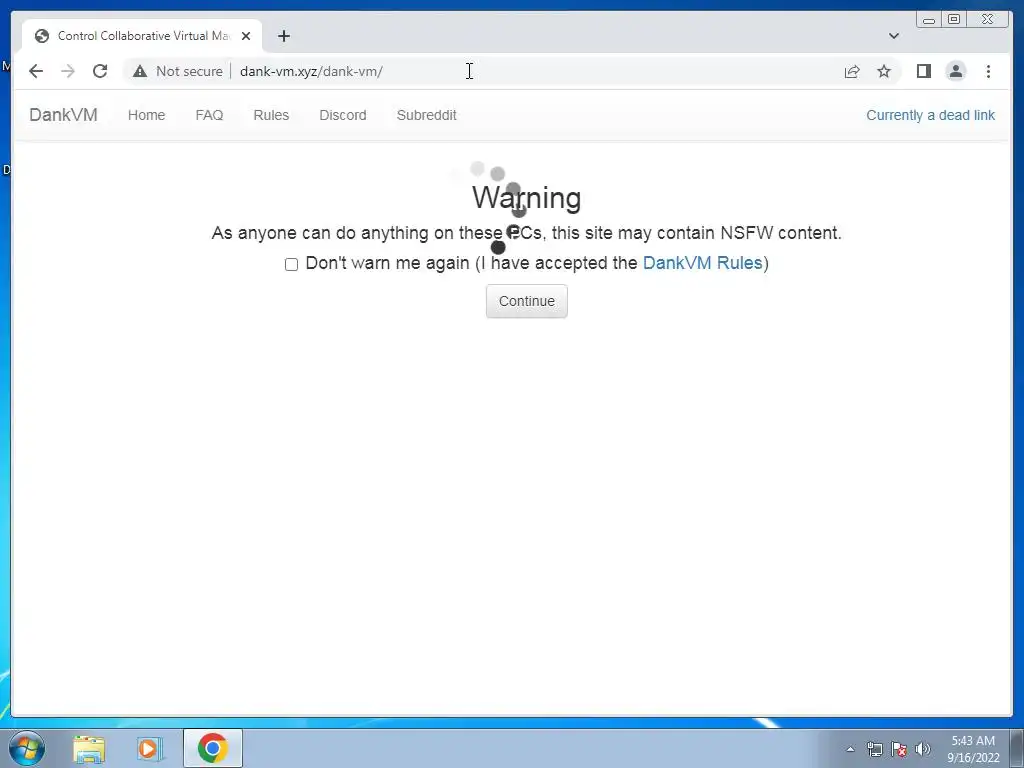
Task: Open the Windows Start orb
Action: click(27, 748)
